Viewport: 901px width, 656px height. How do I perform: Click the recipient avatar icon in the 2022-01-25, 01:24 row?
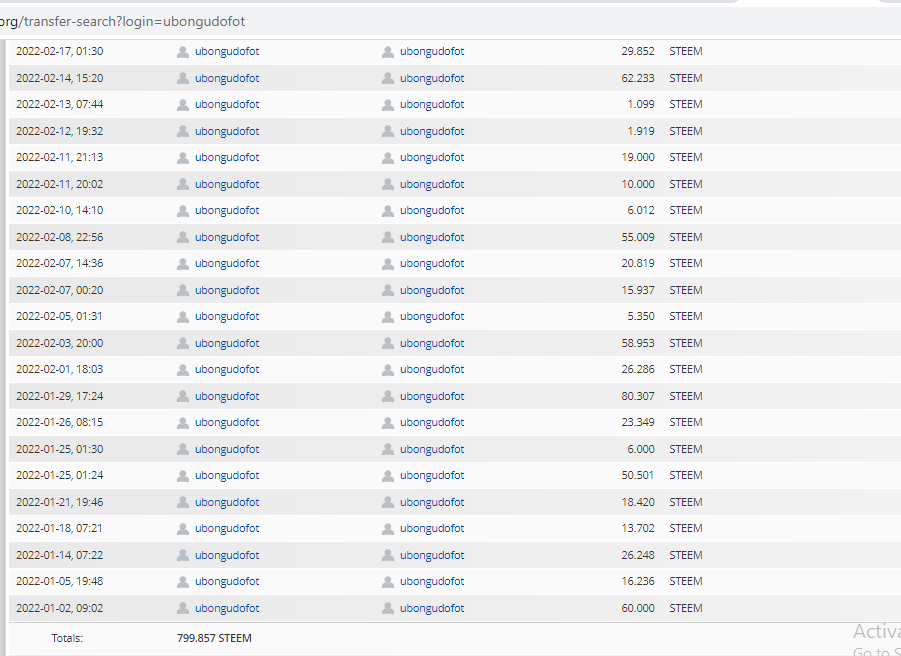(x=388, y=476)
